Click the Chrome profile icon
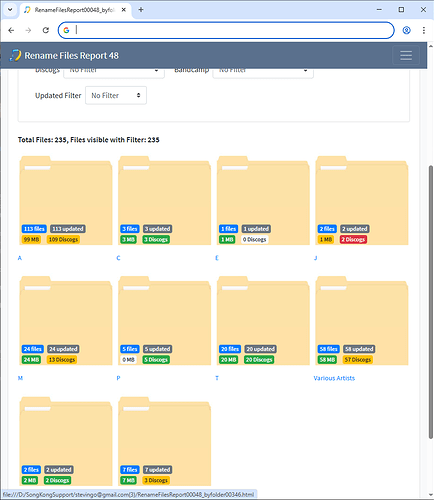Image resolution: width=434 pixels, height=500 pixels. point(406,30)
